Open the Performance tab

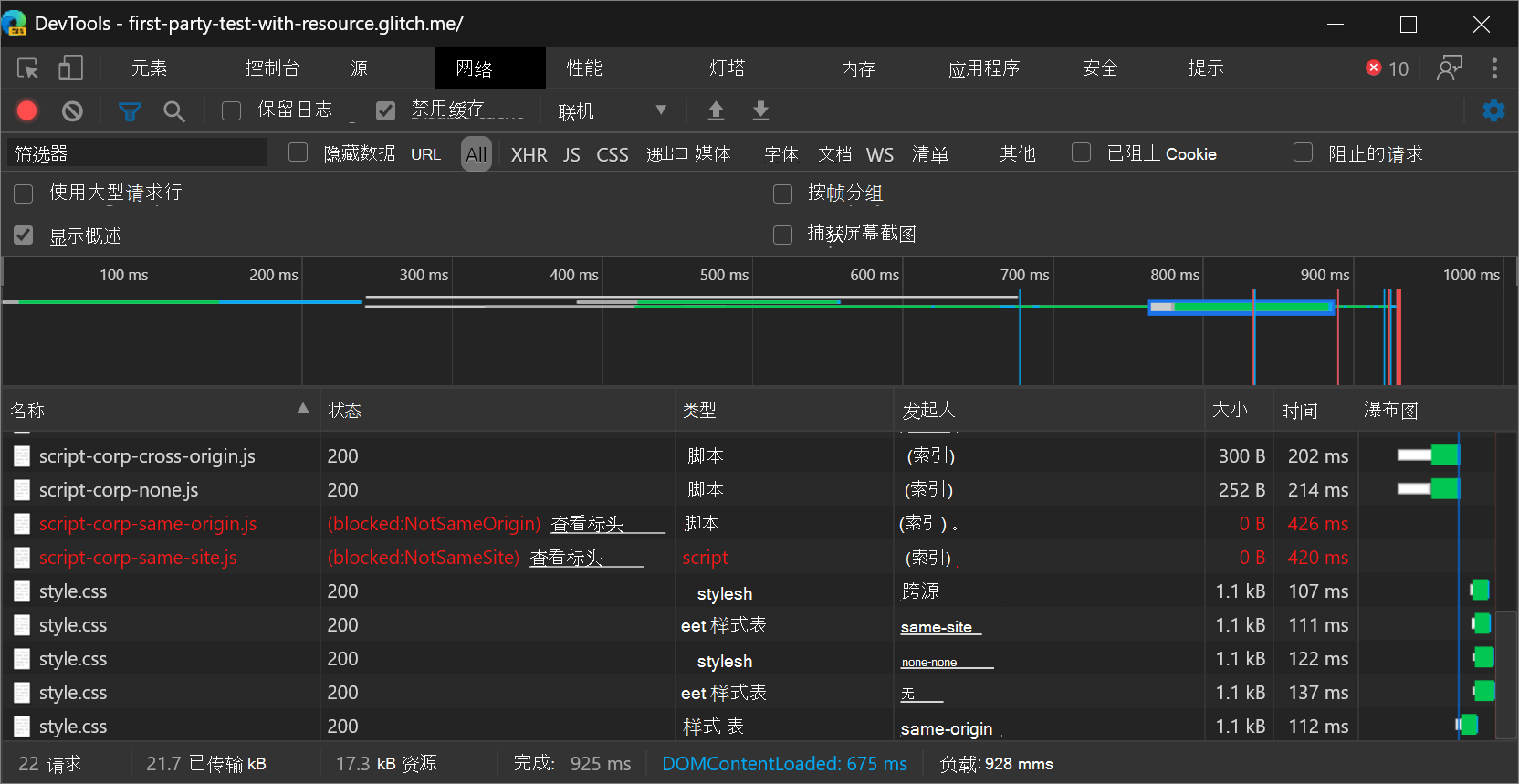coord(584,68)
